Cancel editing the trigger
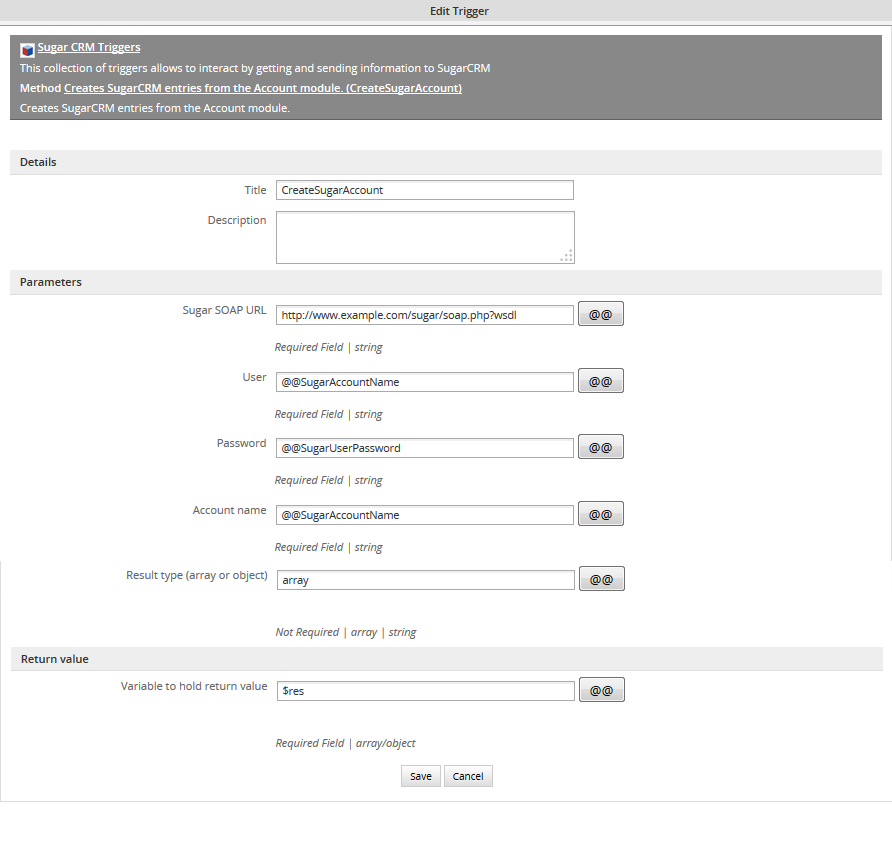The image size is (892, 847). click(x=468, y=777)
